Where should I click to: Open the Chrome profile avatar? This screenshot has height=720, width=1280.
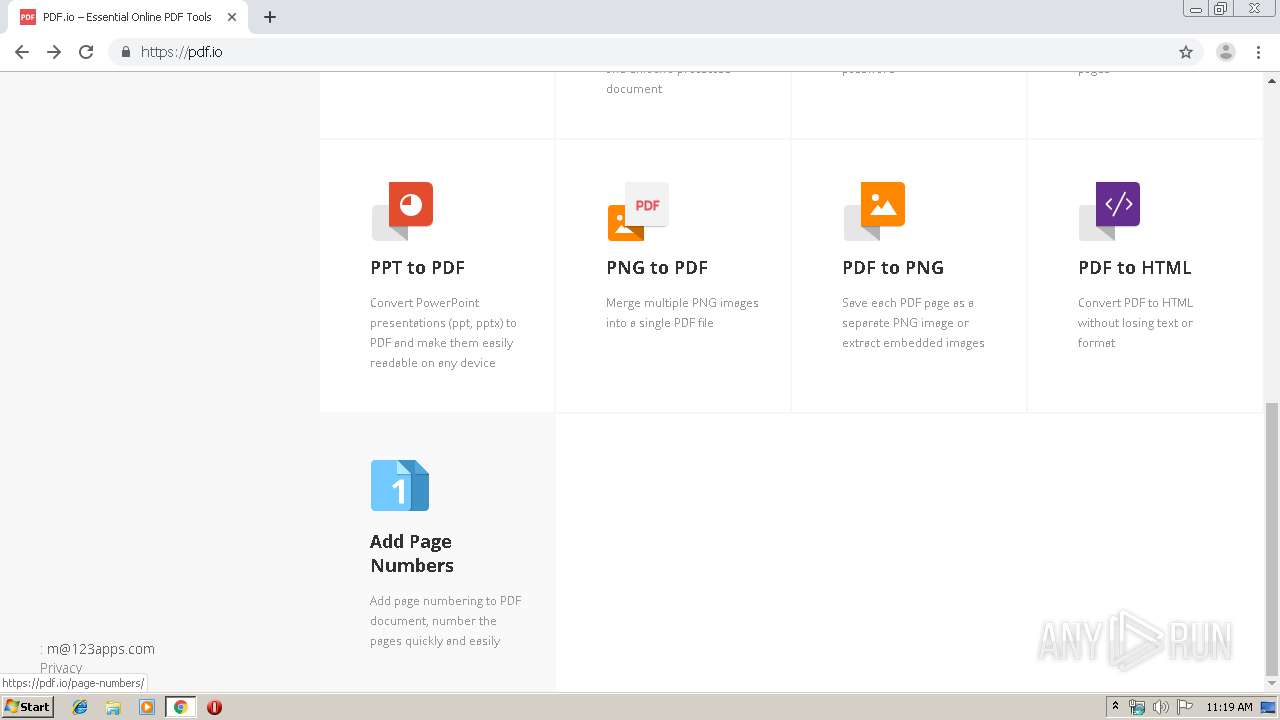[1226, 52]
